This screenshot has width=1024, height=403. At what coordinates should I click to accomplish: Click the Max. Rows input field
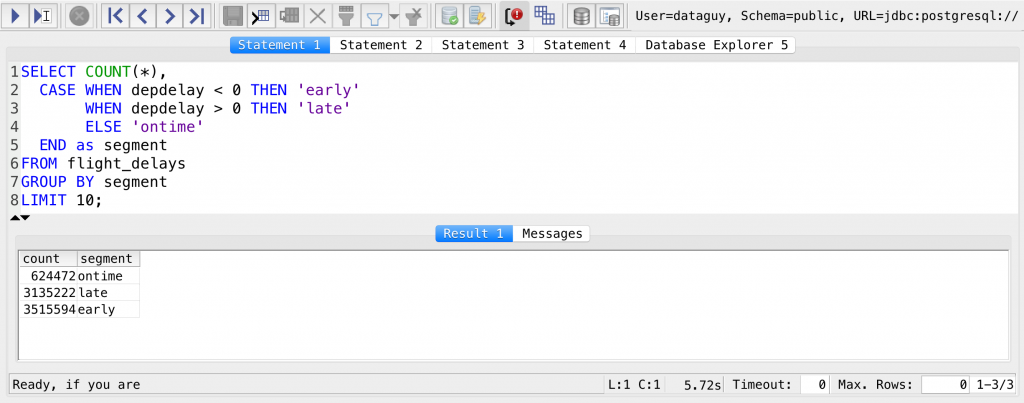coord(944,384)
